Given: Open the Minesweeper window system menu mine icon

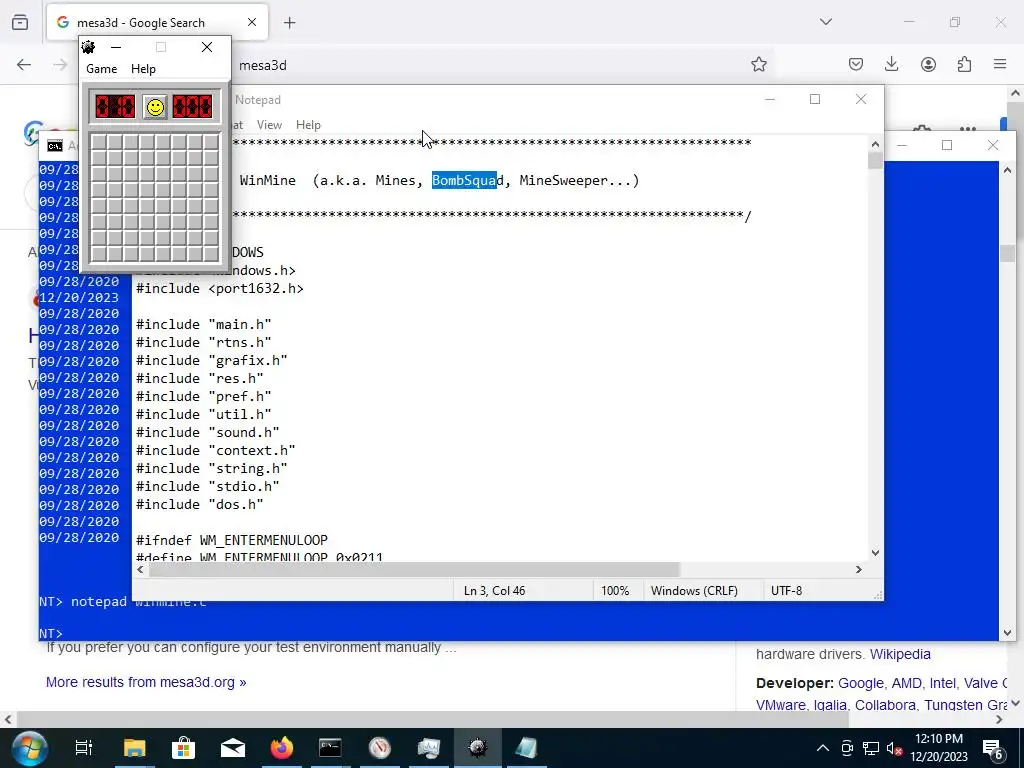Looking at the screenshot, I should click(88, 47).
